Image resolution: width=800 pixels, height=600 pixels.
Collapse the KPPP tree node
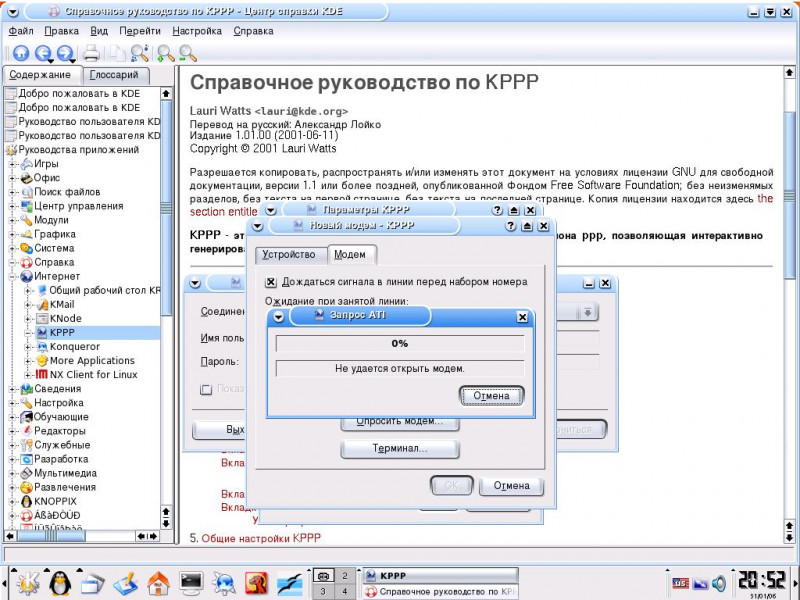point(29,333)
